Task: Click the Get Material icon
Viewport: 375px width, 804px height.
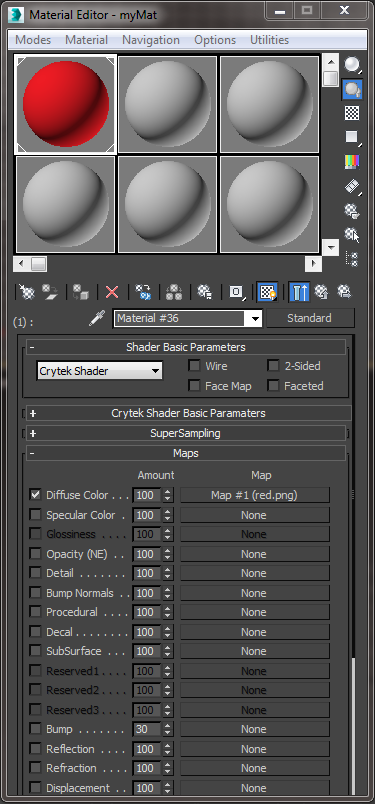Action: (x=26, y=292)
